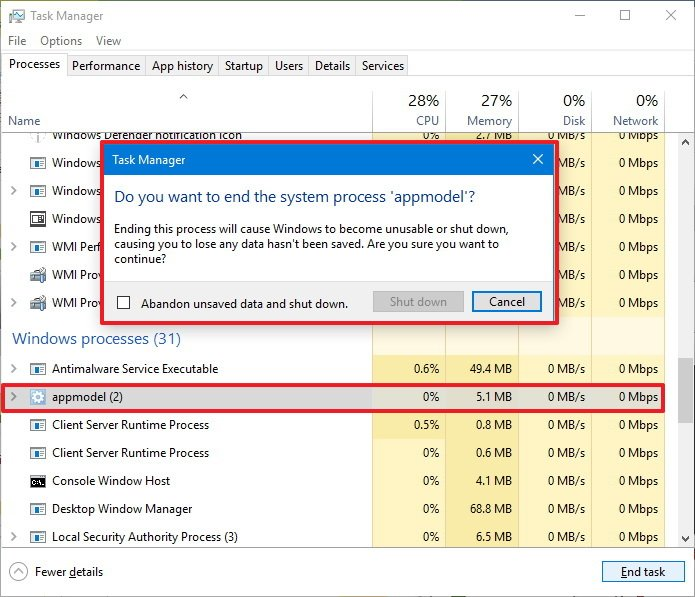Click the Desktop Window Manager icon

click(38, 509)
